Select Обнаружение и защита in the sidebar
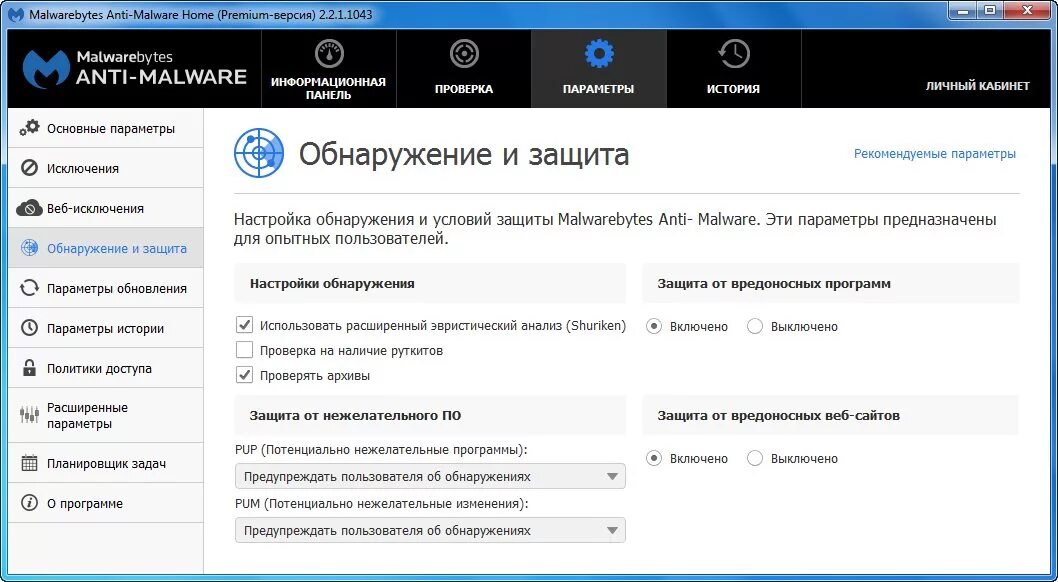The image size is (1058, 582). point(105,248)
